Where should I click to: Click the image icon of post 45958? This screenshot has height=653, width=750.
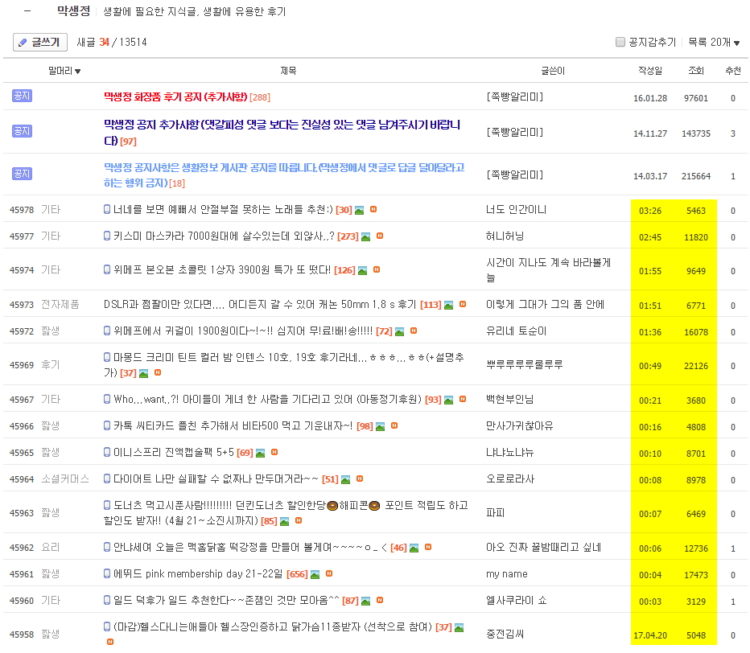click(459, 627)
